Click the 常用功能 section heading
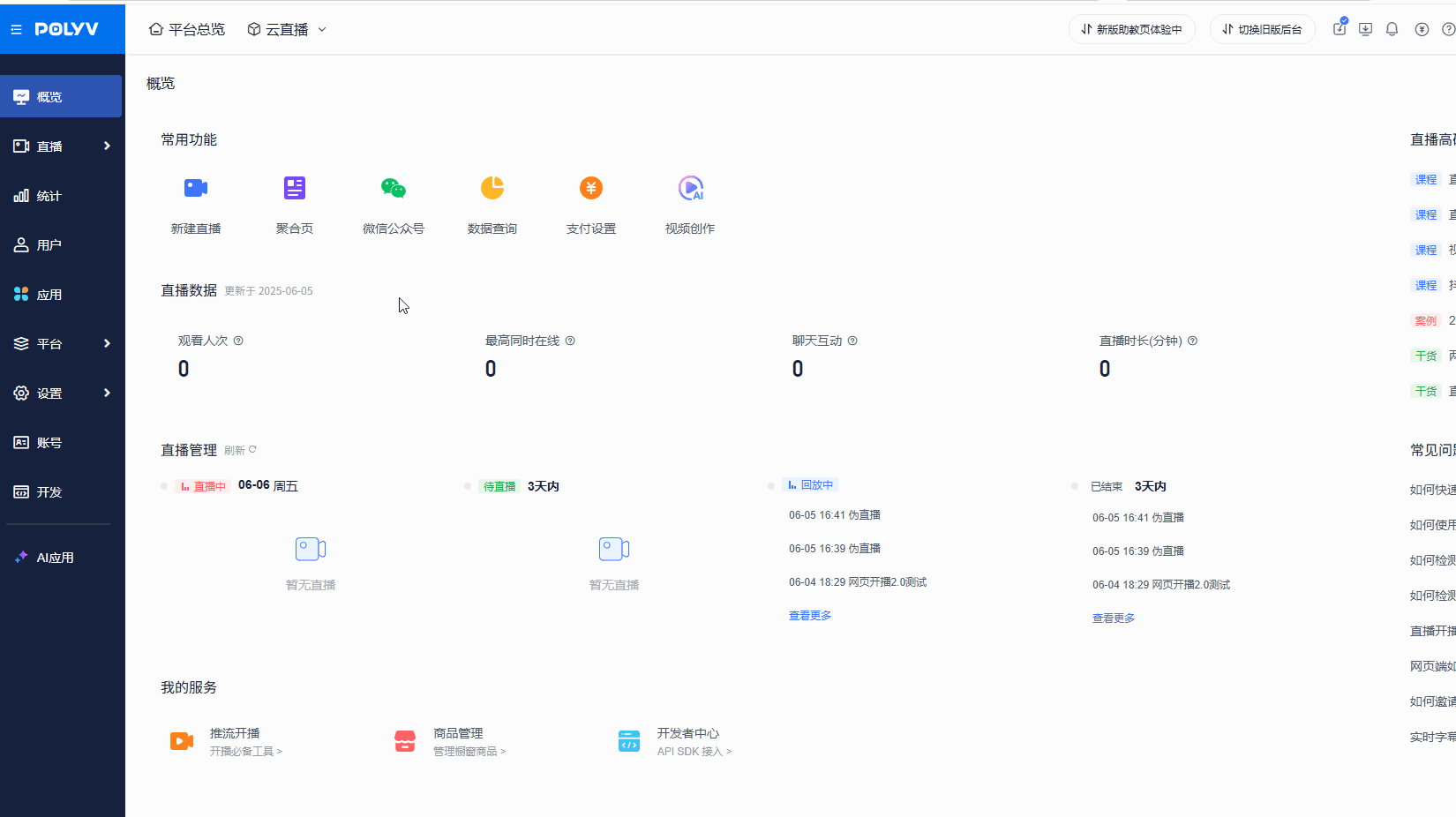 (189, 139)
